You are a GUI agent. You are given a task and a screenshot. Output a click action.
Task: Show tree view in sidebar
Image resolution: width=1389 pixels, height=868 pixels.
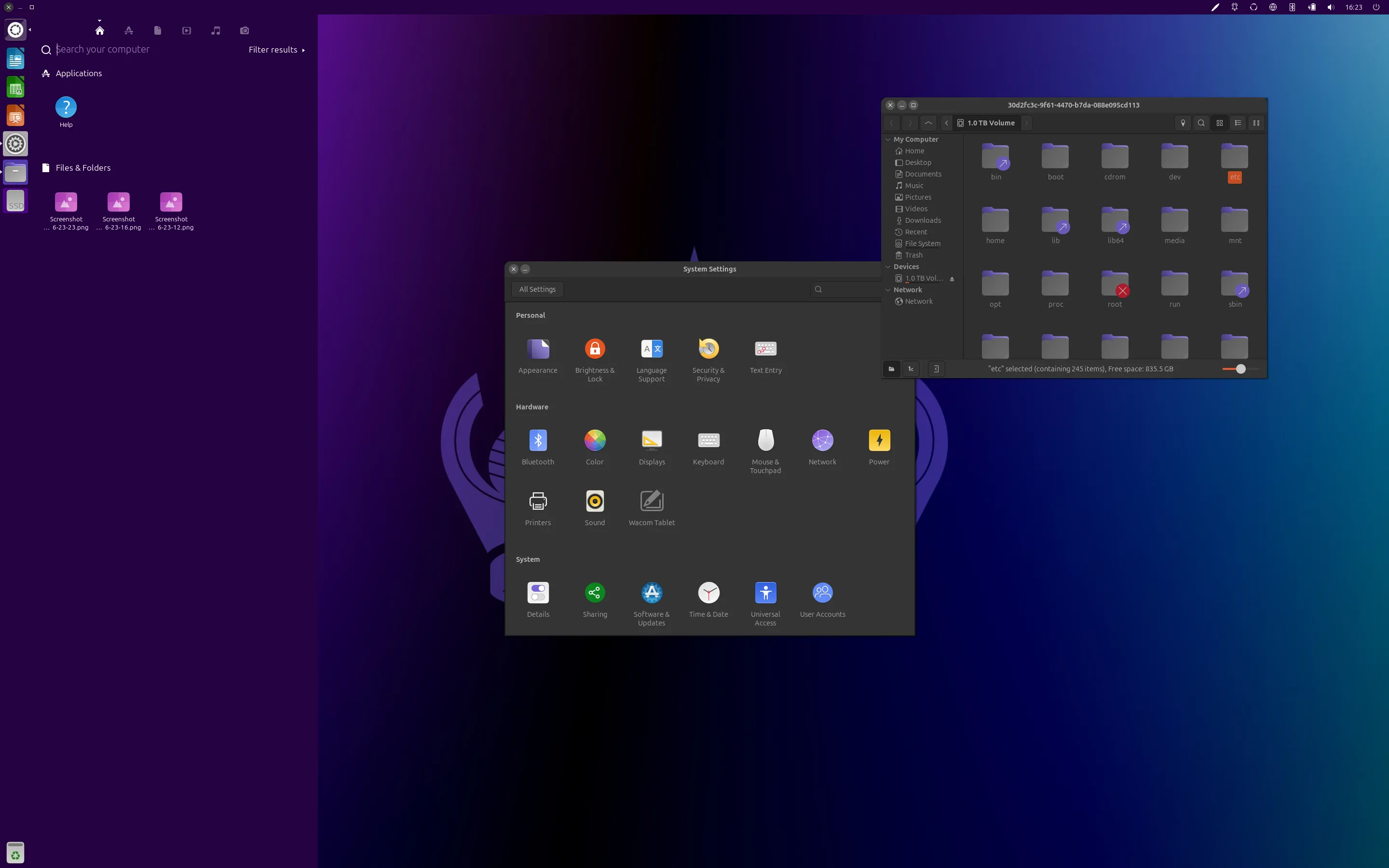911,369
